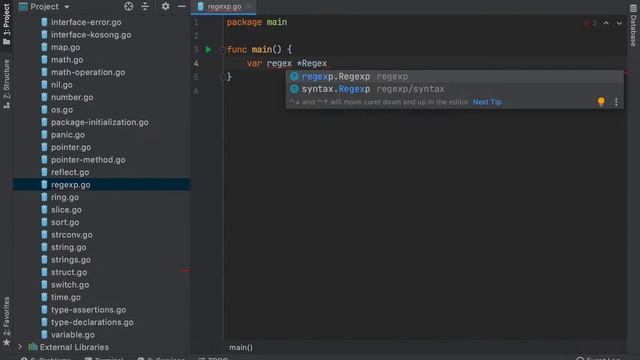640x360 pixels.
Task: Click the Next Tip link
Action: point(487,102)
